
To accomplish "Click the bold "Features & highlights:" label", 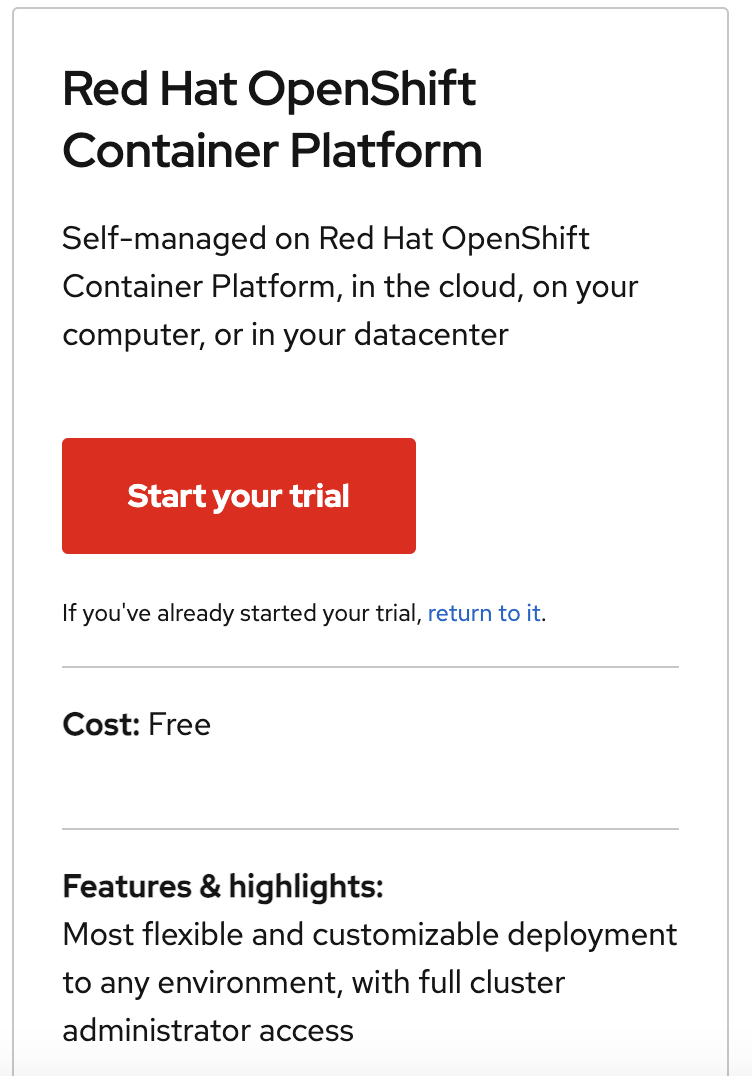I will pos(223,886).
